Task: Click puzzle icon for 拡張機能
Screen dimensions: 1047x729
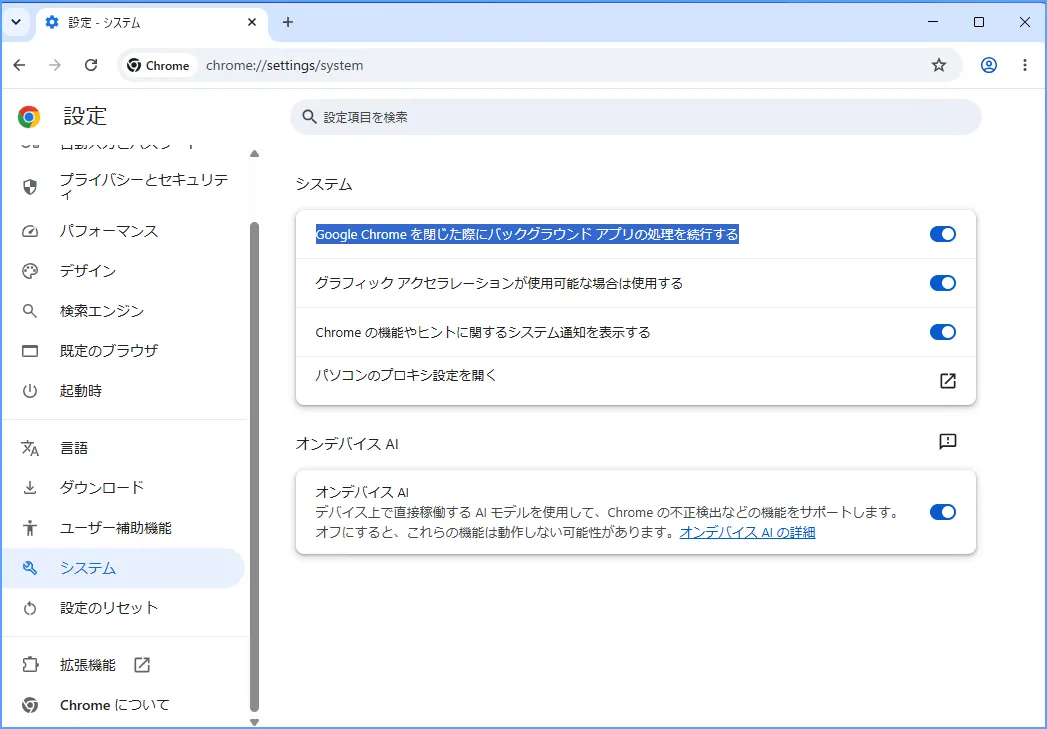Action: 30,665
